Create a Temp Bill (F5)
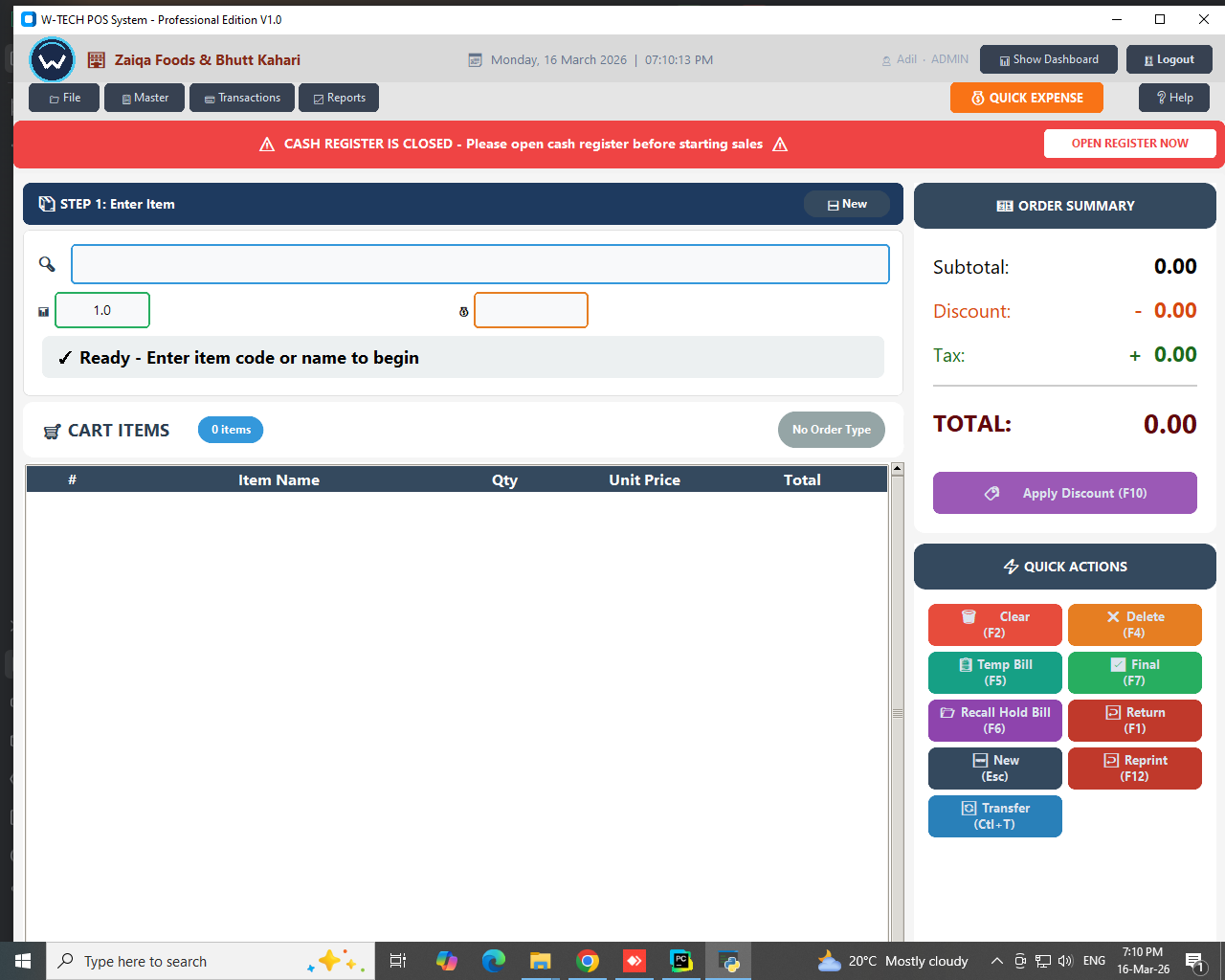Image resolution: width=1225 pixels, height=980 pixels. [995, 673]
